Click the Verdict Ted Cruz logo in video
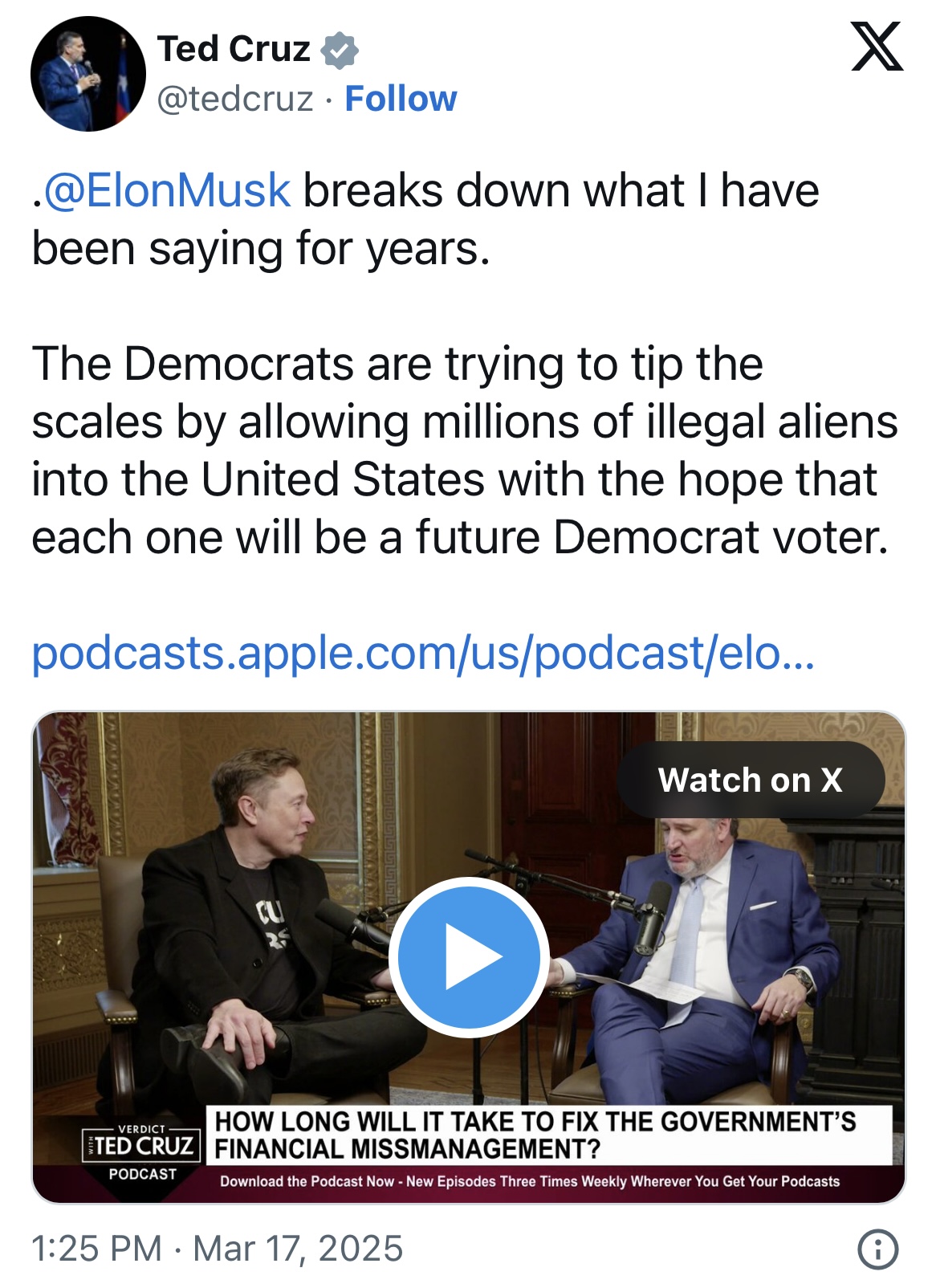 [142, 1142]
